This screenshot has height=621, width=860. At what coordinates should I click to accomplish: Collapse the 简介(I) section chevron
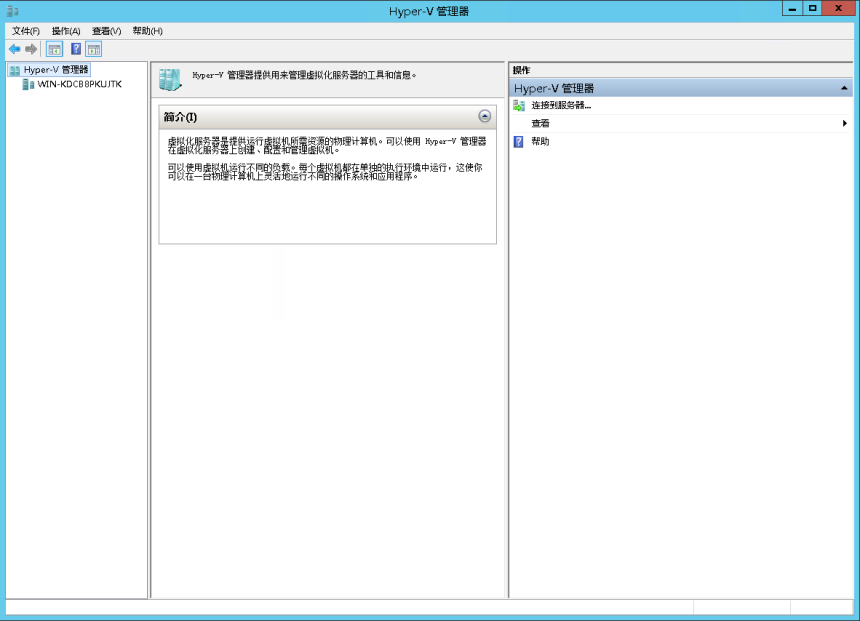point(484,116)
